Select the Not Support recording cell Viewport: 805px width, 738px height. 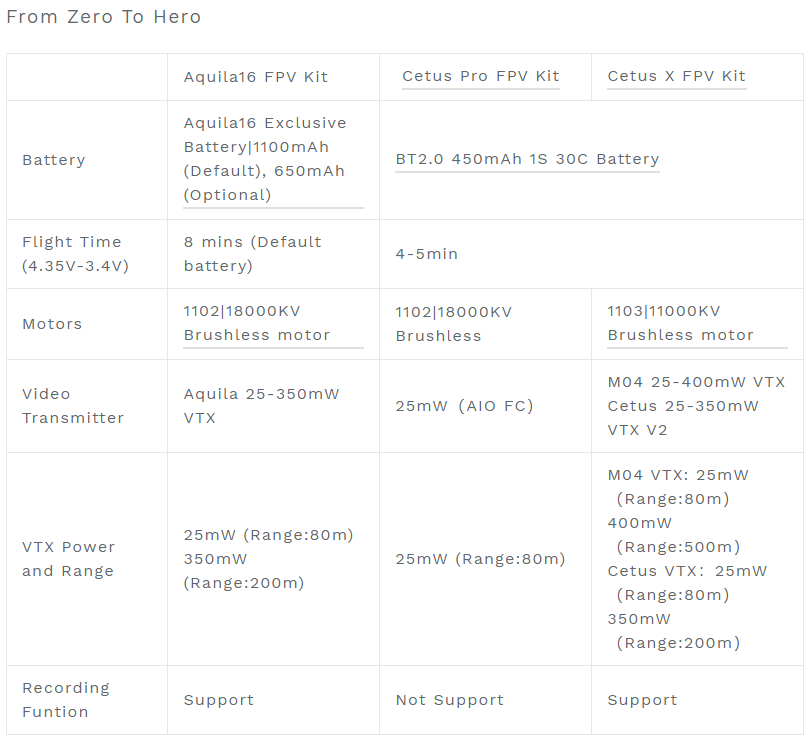pos(449,700)
